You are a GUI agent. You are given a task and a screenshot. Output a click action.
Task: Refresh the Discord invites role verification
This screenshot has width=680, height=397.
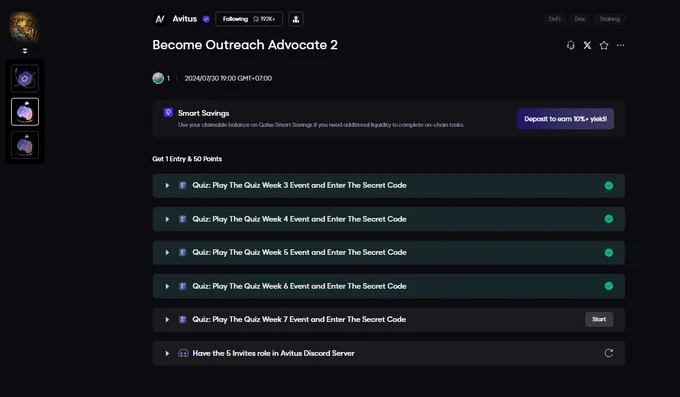pyautogui.click(x=609, y=353)
